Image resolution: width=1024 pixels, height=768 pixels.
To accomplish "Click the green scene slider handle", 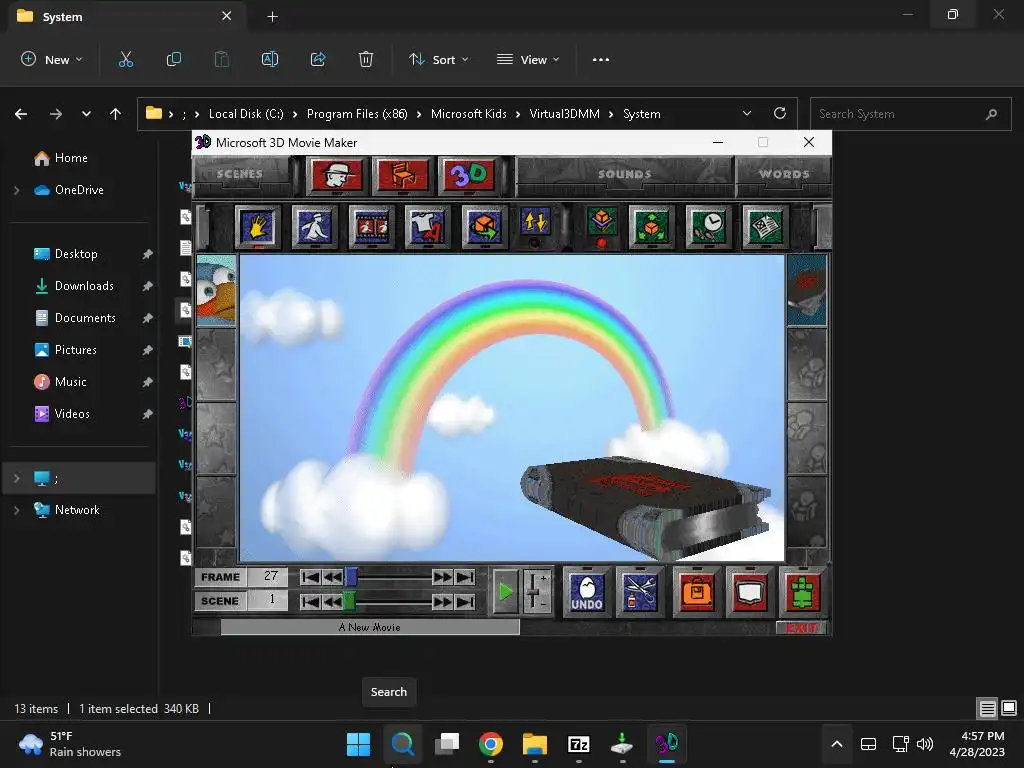I will click(x=349, y=601).
